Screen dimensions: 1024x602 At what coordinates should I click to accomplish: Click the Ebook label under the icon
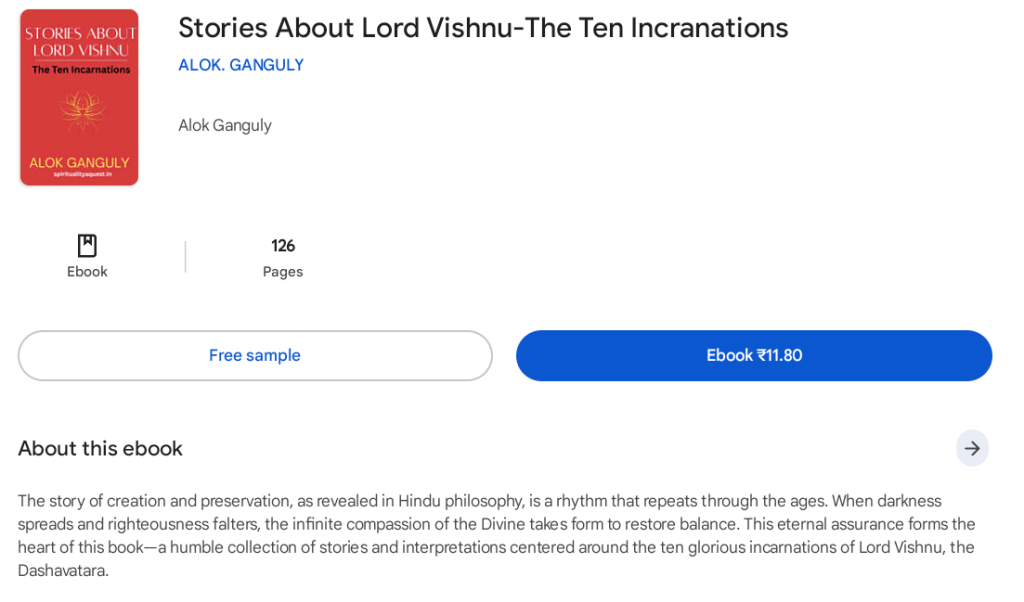click(87, 271)
